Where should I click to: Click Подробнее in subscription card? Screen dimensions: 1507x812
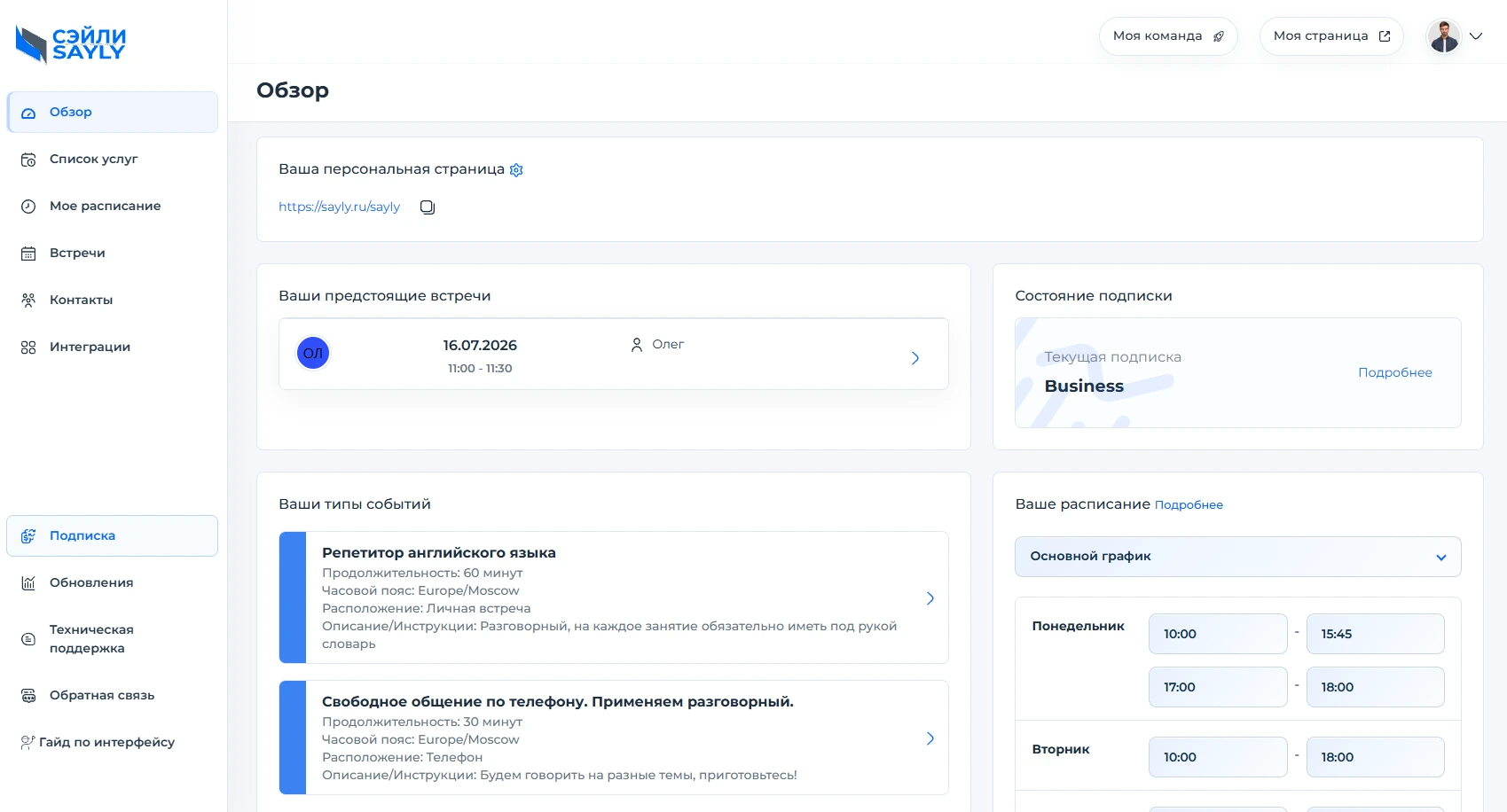[x=1395, y=372]
